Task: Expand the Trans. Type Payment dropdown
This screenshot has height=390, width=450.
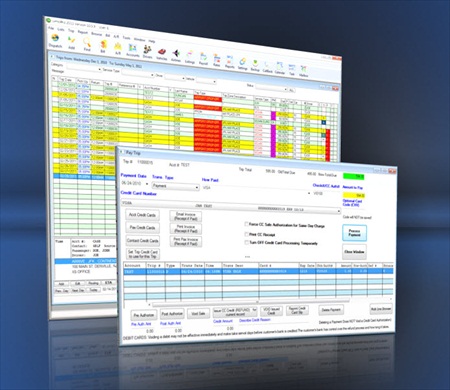Action: pyautogui.click(x=197, y=188)
